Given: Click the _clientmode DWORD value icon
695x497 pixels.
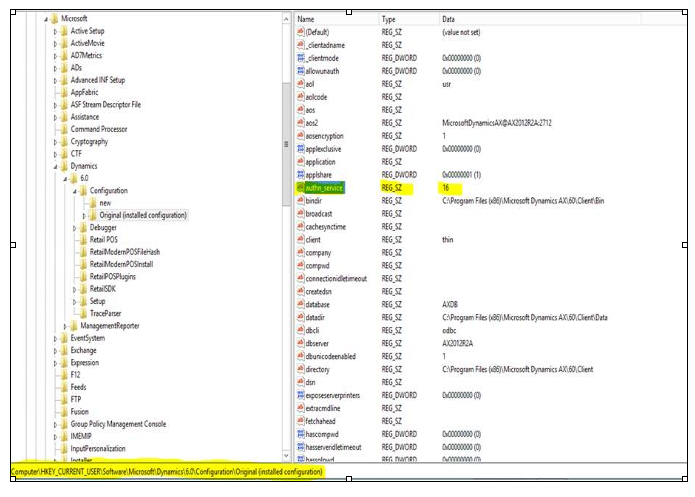Looking at the screenshot, I should (x=301, y=58).
